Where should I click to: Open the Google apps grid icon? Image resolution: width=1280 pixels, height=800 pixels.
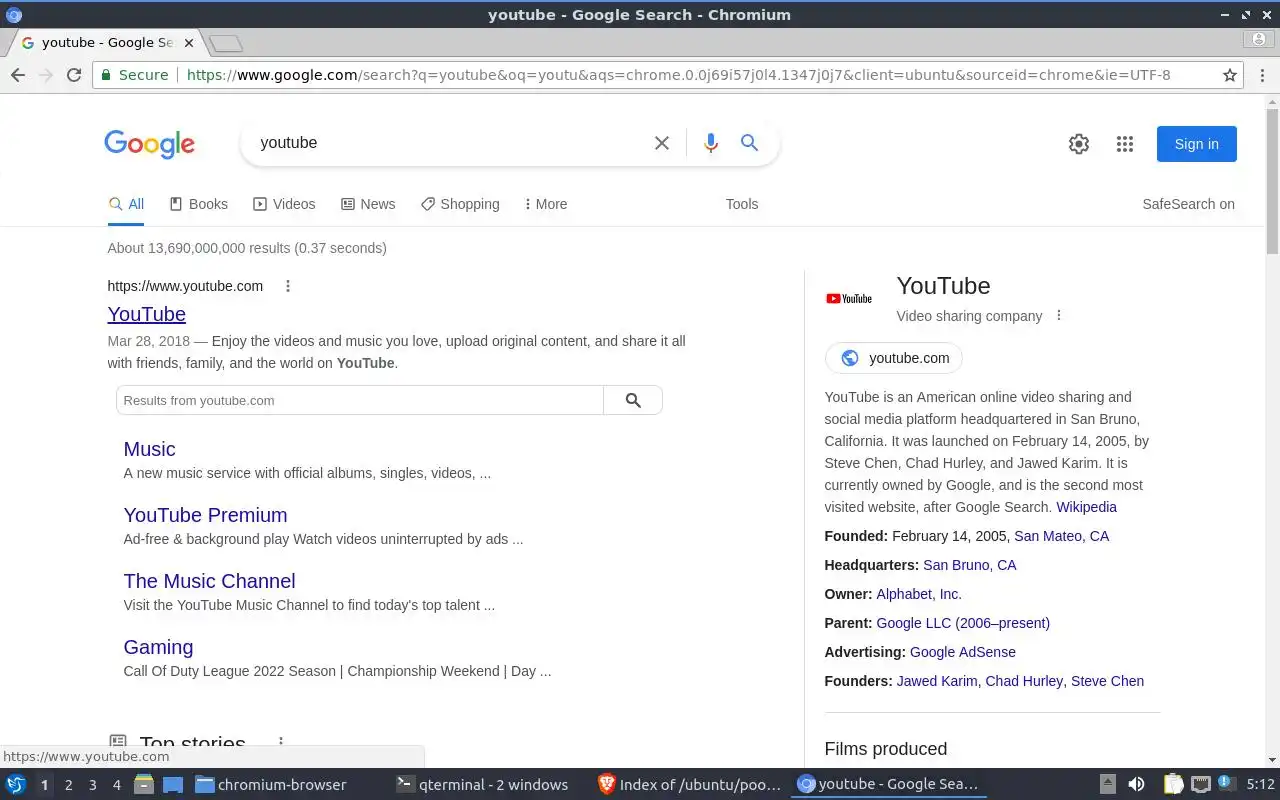tap(1125, 144)
